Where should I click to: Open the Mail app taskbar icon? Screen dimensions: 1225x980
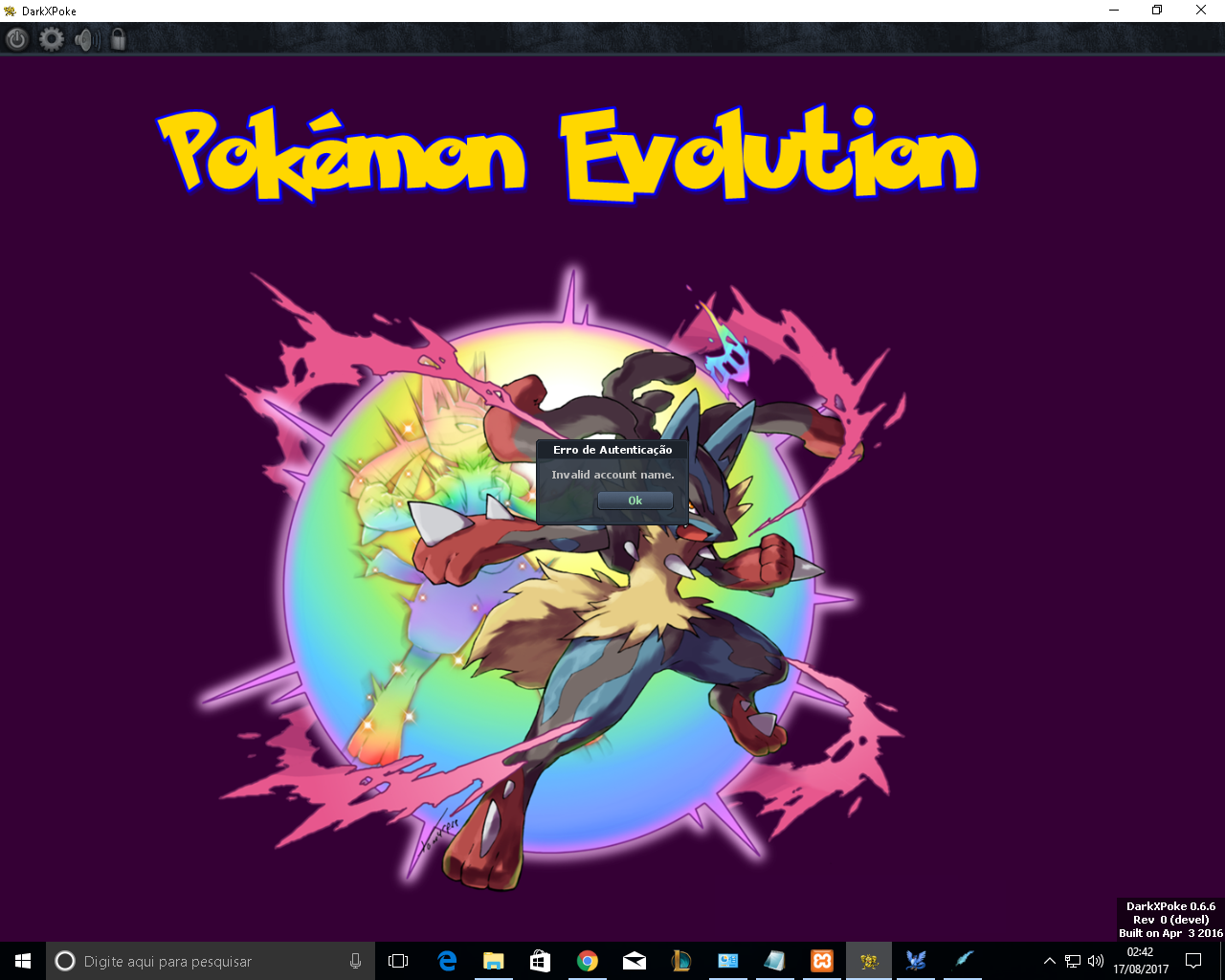point(635,961)
